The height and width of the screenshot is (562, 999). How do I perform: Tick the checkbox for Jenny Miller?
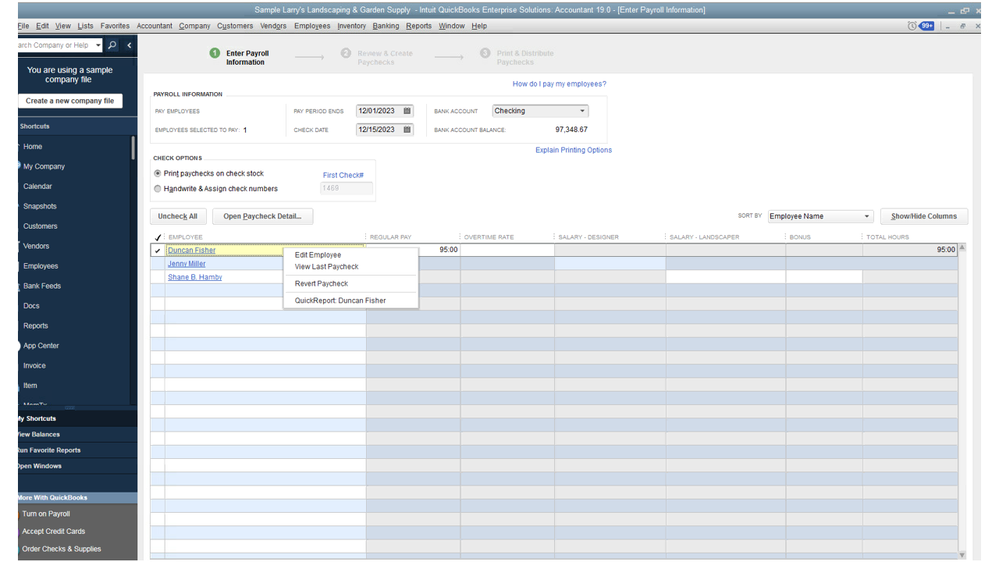point(157,264)
